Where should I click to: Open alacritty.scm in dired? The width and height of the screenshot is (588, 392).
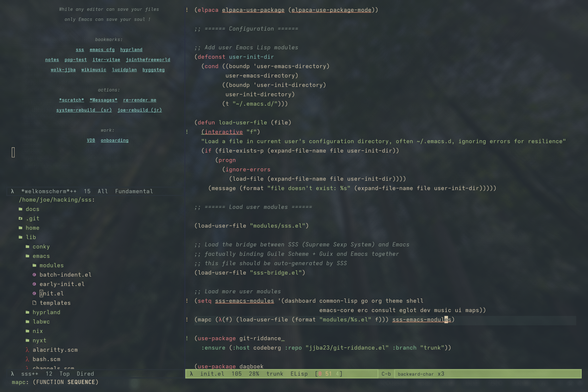tap(55, 350)
